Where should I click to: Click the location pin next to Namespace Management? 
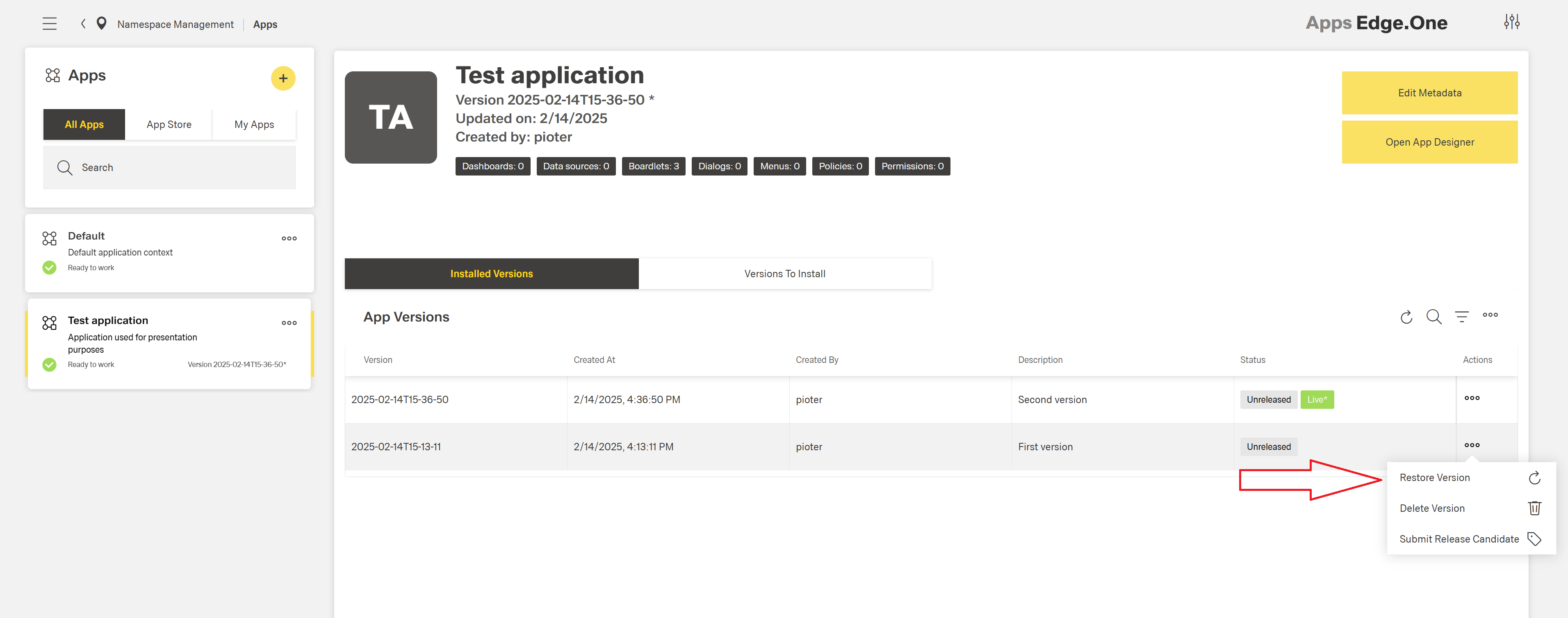click(101, 23)
